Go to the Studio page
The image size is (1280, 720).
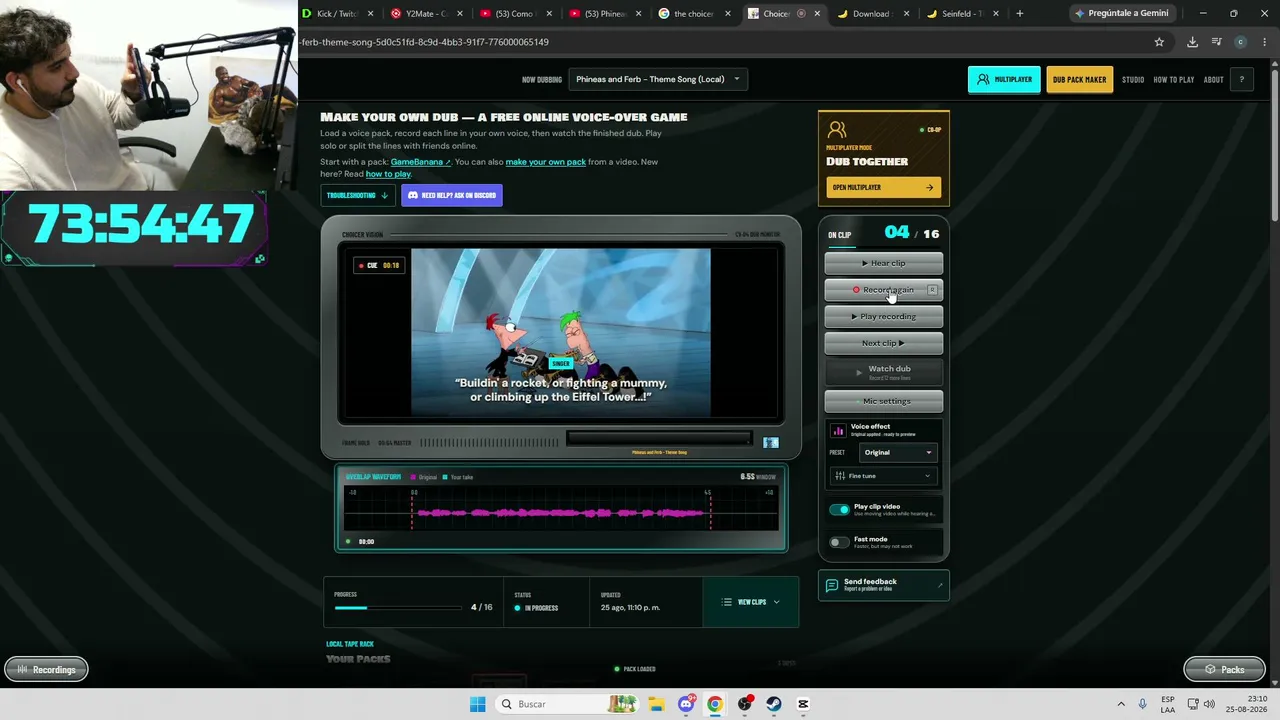coord(1133,80)
